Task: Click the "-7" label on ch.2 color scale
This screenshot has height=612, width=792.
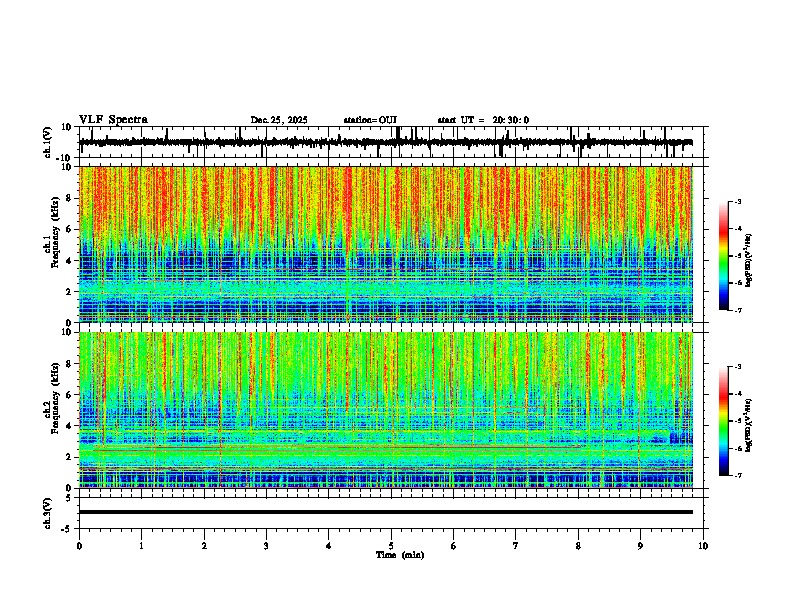Action: coord(738,475)
